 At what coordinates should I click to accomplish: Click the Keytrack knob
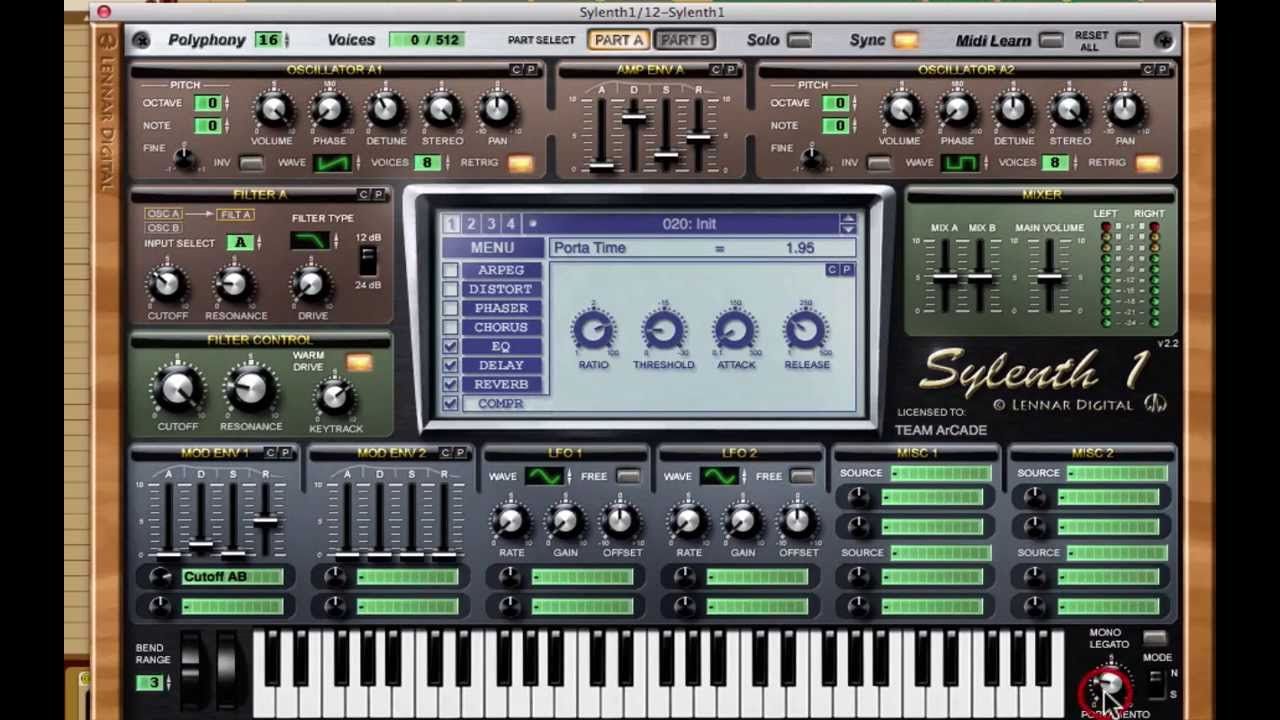[x=335, y=398]
